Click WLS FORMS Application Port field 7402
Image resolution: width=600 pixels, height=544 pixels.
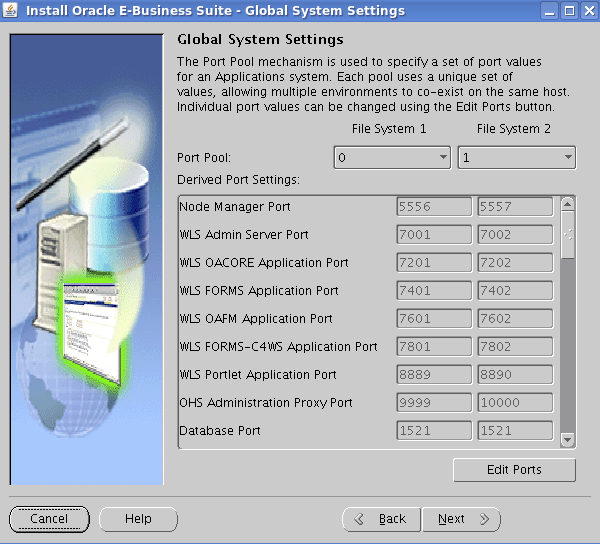(515, 290)
